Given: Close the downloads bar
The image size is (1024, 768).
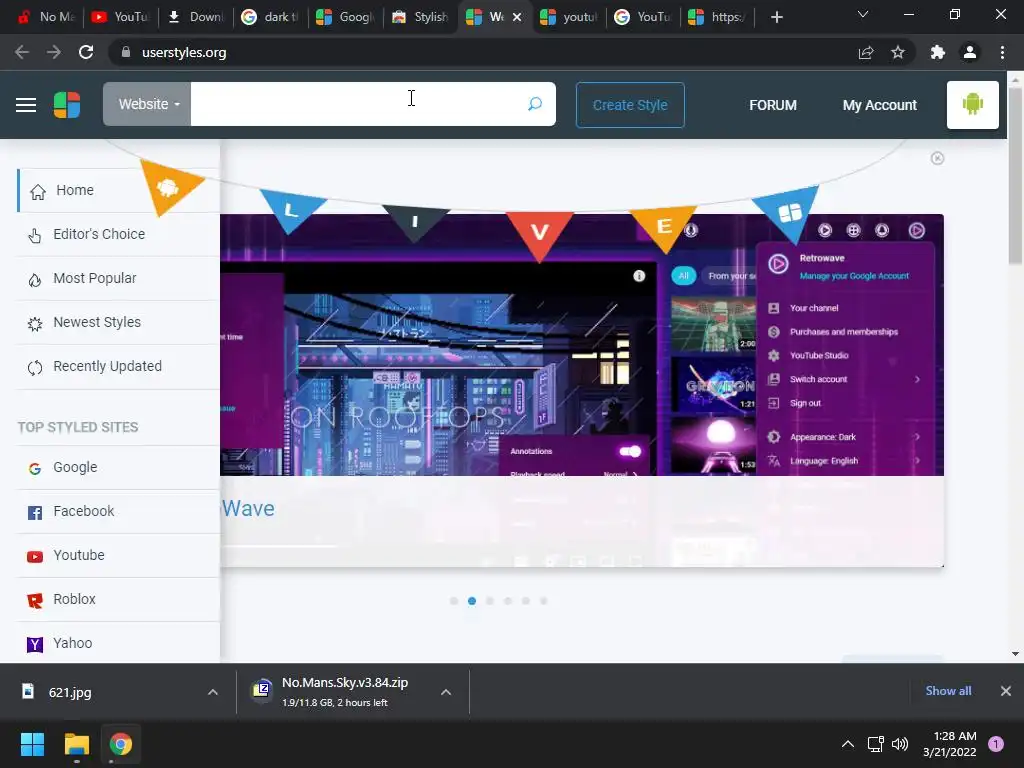Looking at the screenshot, I should click(1006, 691).
